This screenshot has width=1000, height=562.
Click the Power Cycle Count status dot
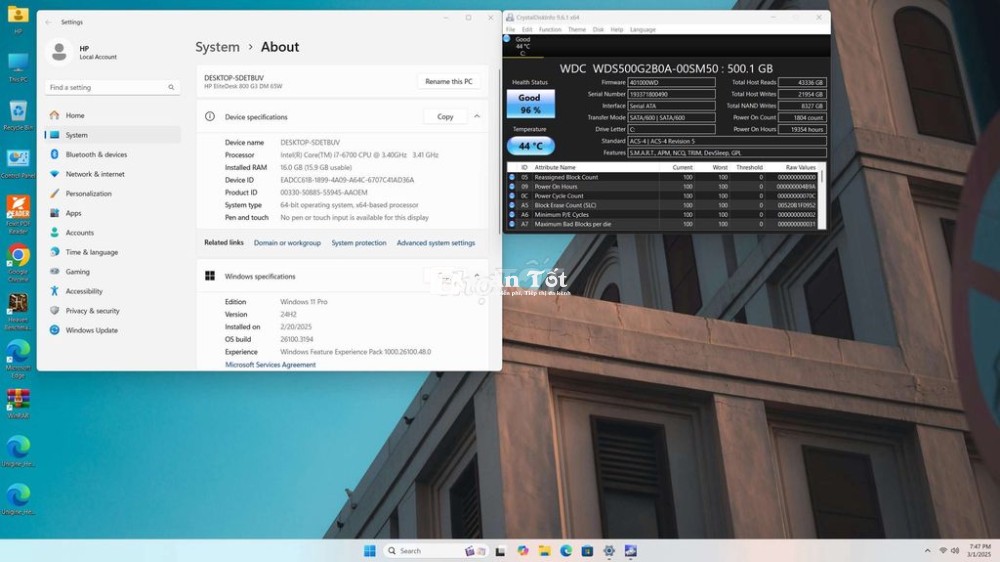click(511, 196)
